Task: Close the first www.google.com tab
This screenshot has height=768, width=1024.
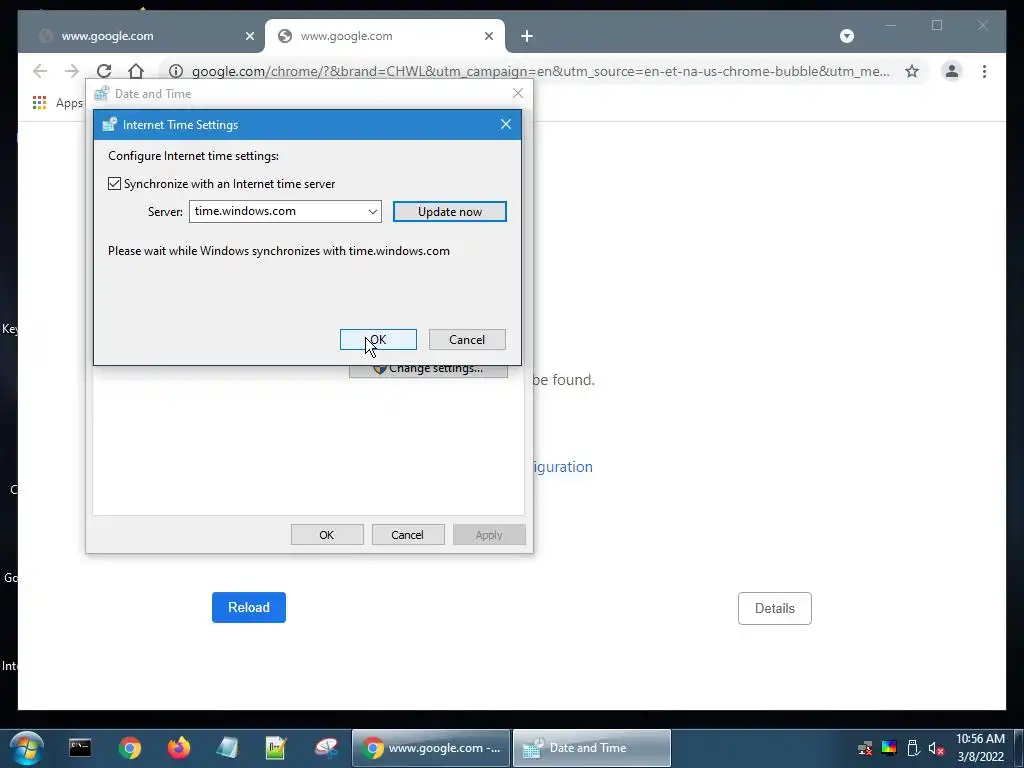Action: (249, 36)
